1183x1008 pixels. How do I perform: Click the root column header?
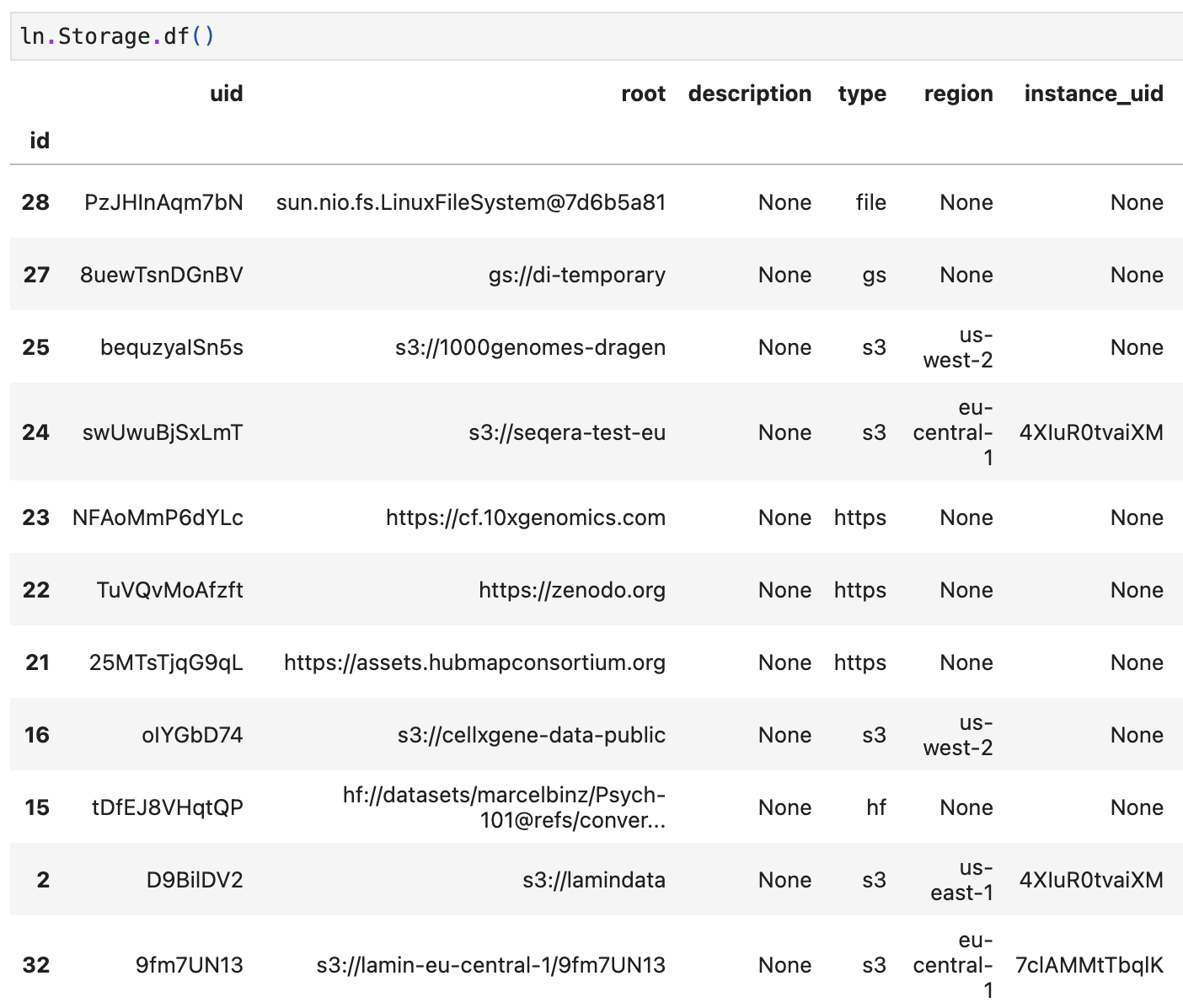[x=643, y=94]
